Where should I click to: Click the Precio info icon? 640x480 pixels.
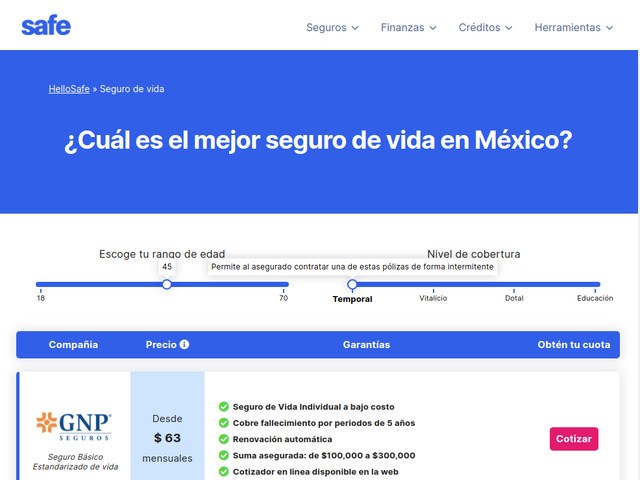[x=184, y=344]
